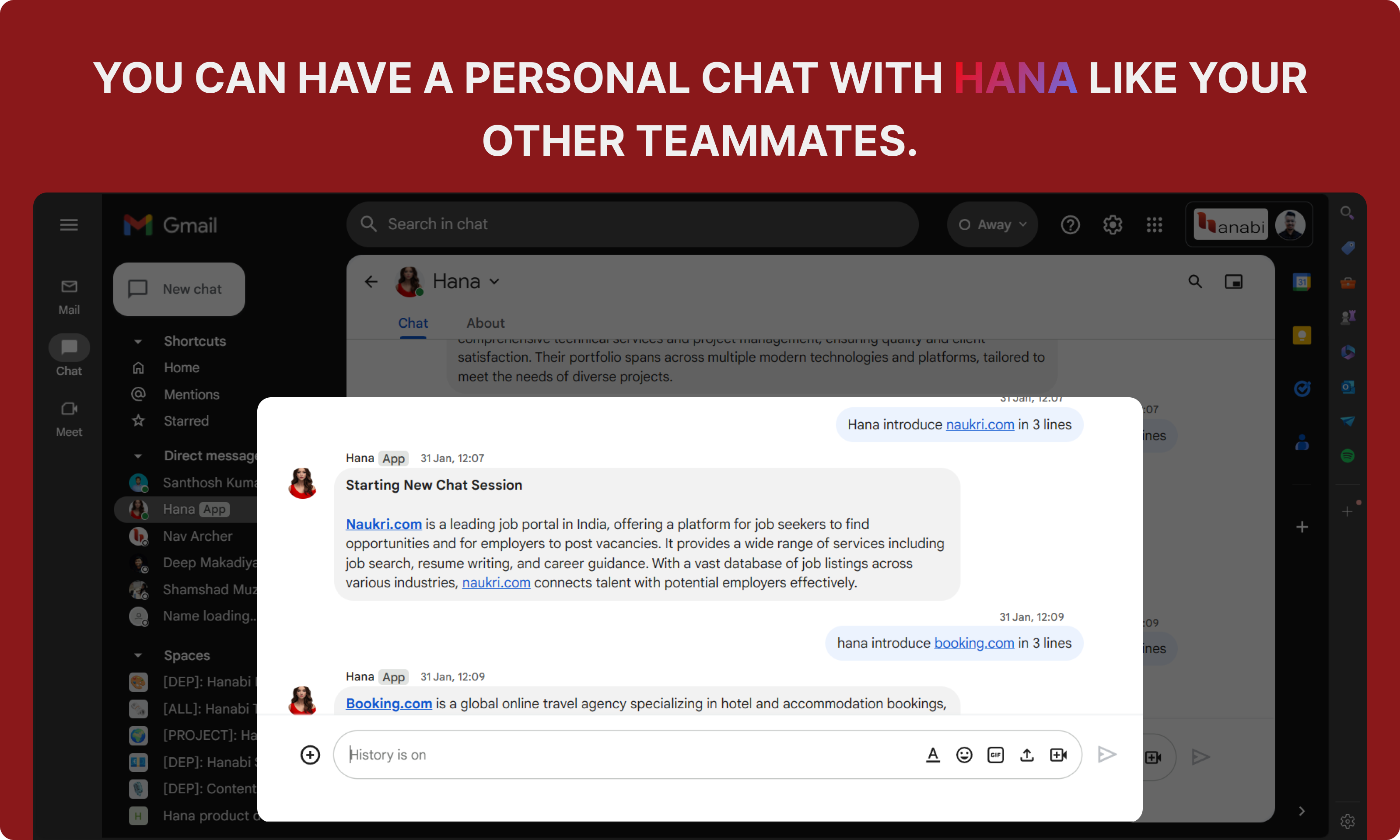
Task: Click the History is on message field
Action: [623, 755]
